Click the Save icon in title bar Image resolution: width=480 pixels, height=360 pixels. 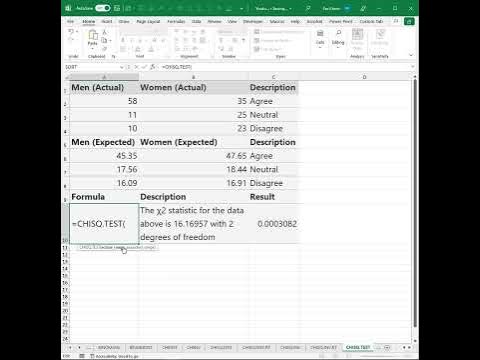pyautogui.click(x=117, y=8)
